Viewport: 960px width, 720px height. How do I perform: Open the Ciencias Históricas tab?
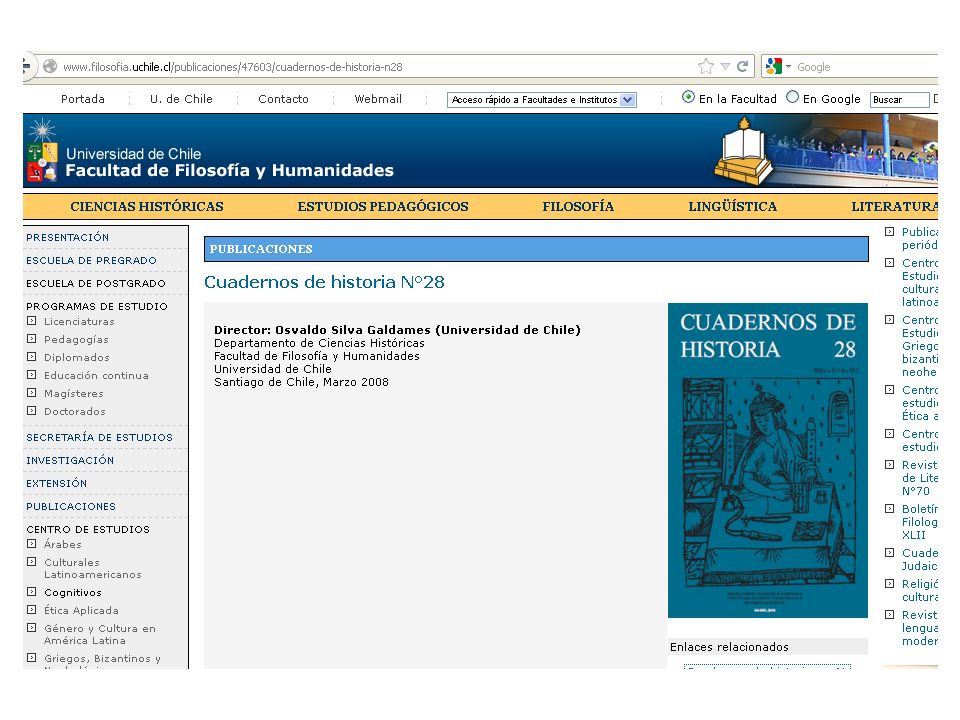pyautogui.click(x=147, y=206)
